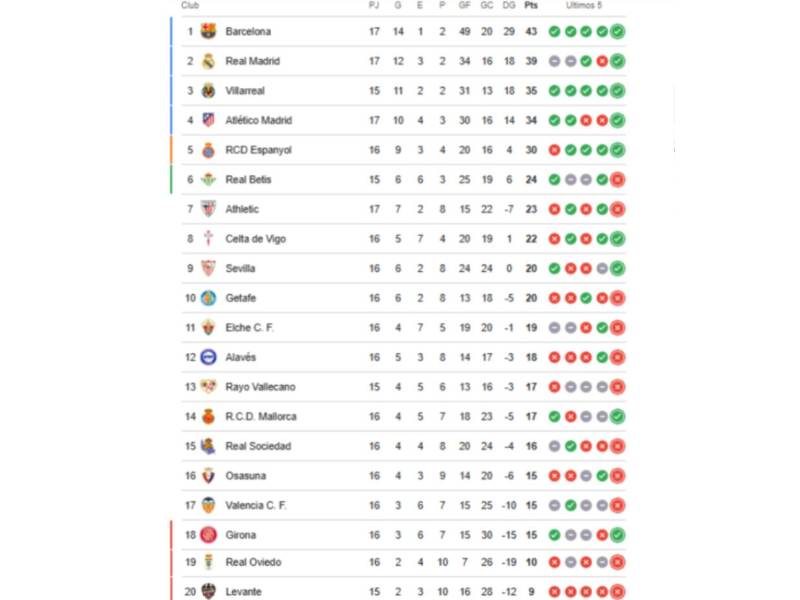Click the Atlético Madrid shield icon

[x=210, y=120]
